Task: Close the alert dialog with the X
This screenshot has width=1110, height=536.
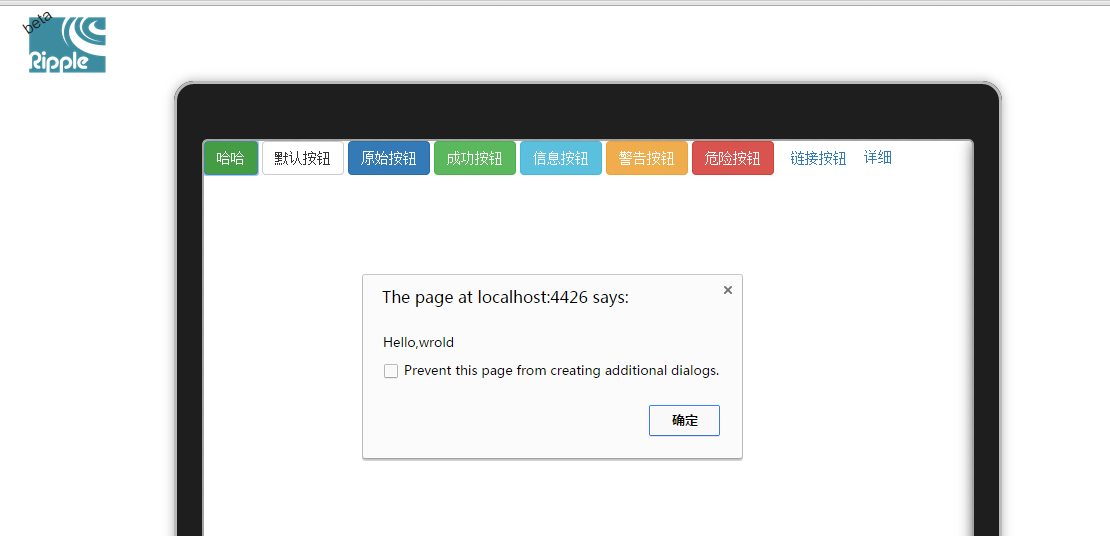Action: coord(728,290)
